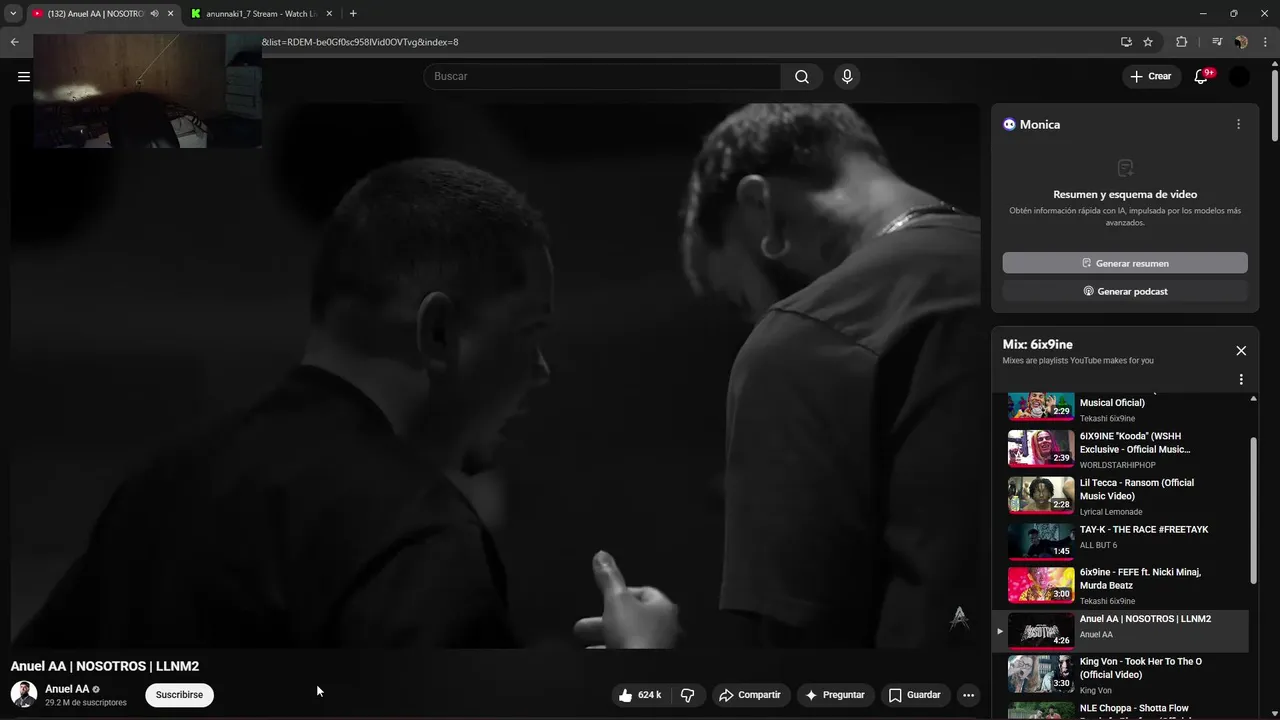The height and width of the screenshot is (720, 1280).
Task: Close the Anuel AA YouTube tab
Action: coord(171,14)
